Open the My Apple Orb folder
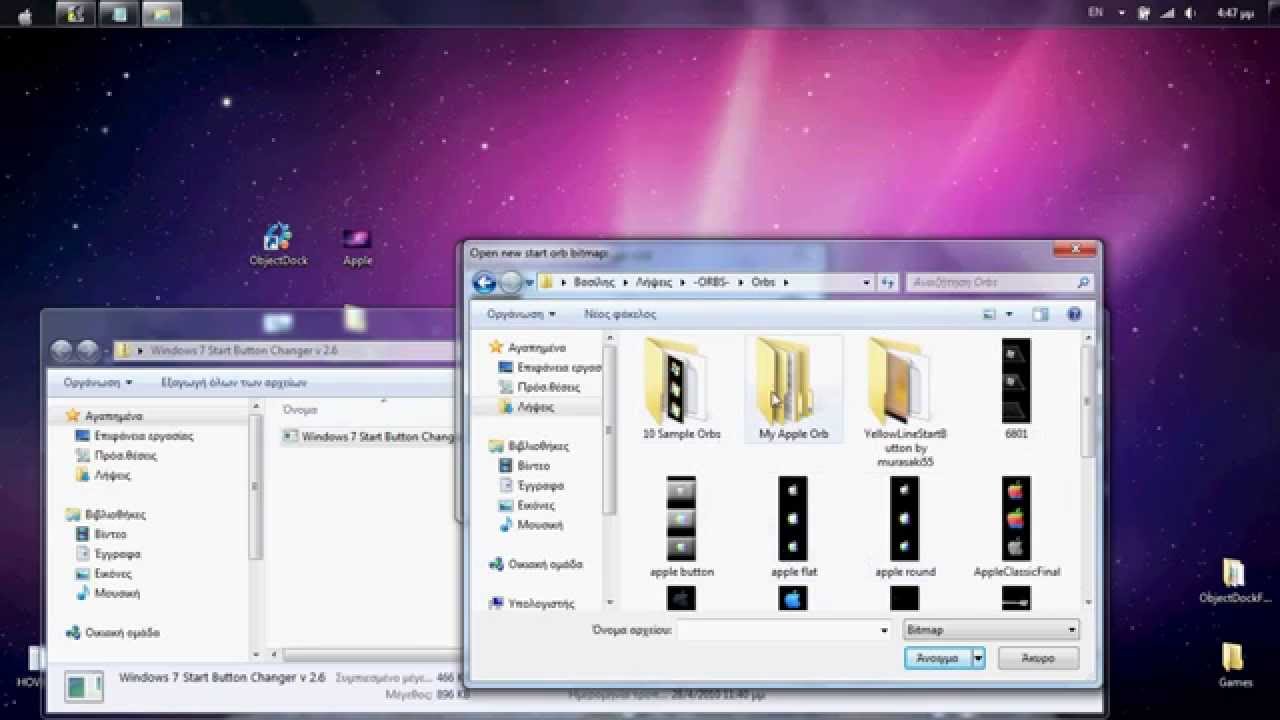The width and height of the screenshot is (1280, 720). point(794,390)
